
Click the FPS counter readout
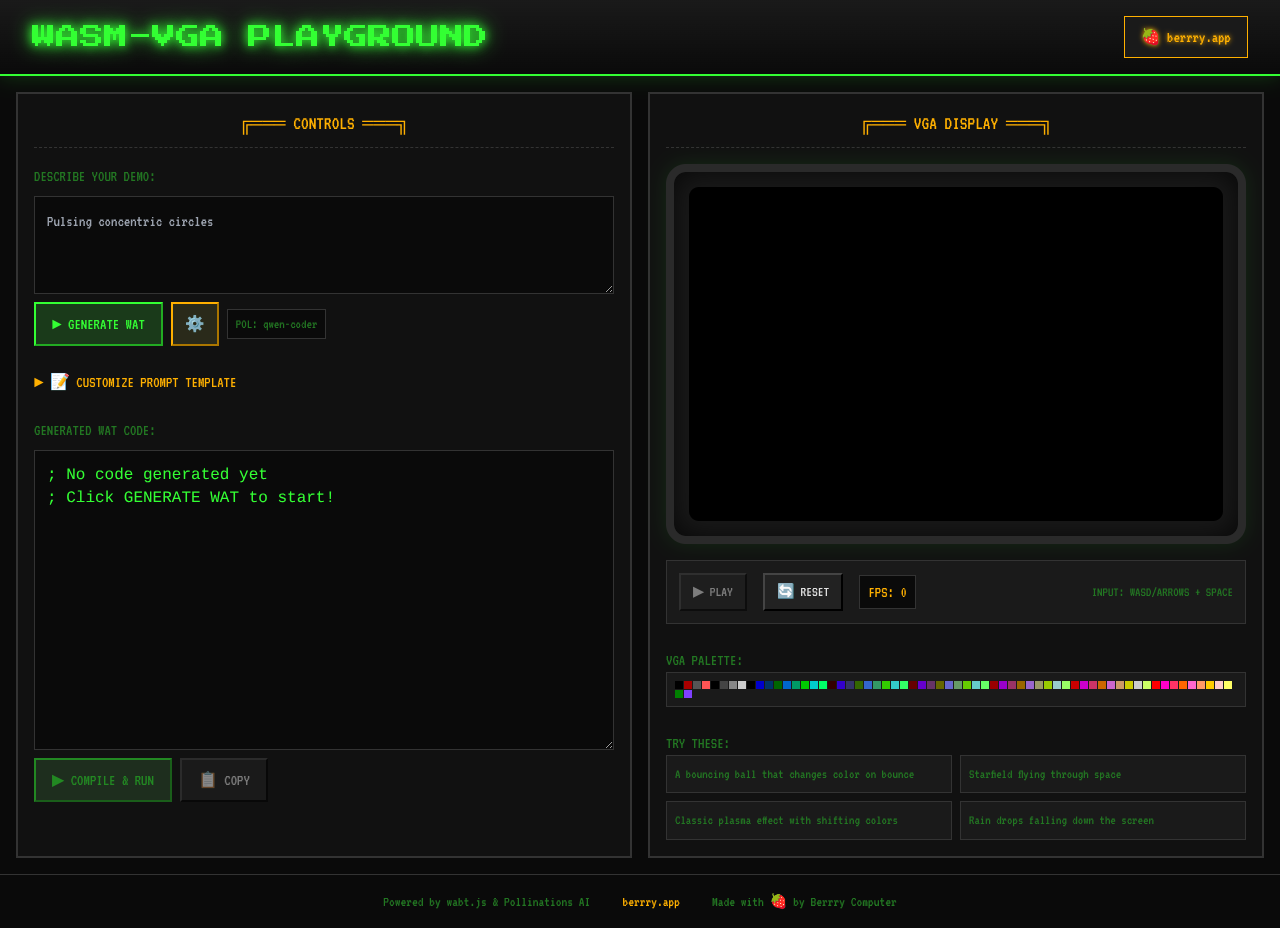[887, 592]
